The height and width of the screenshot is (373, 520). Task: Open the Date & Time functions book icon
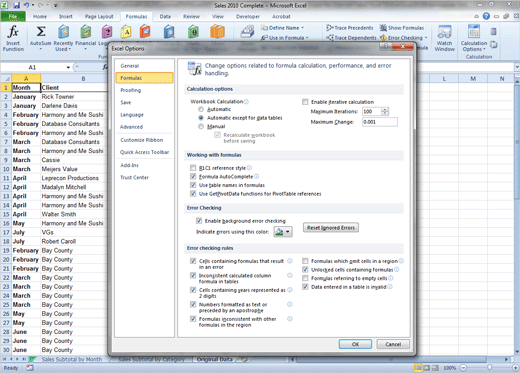[x=145, y=32]
